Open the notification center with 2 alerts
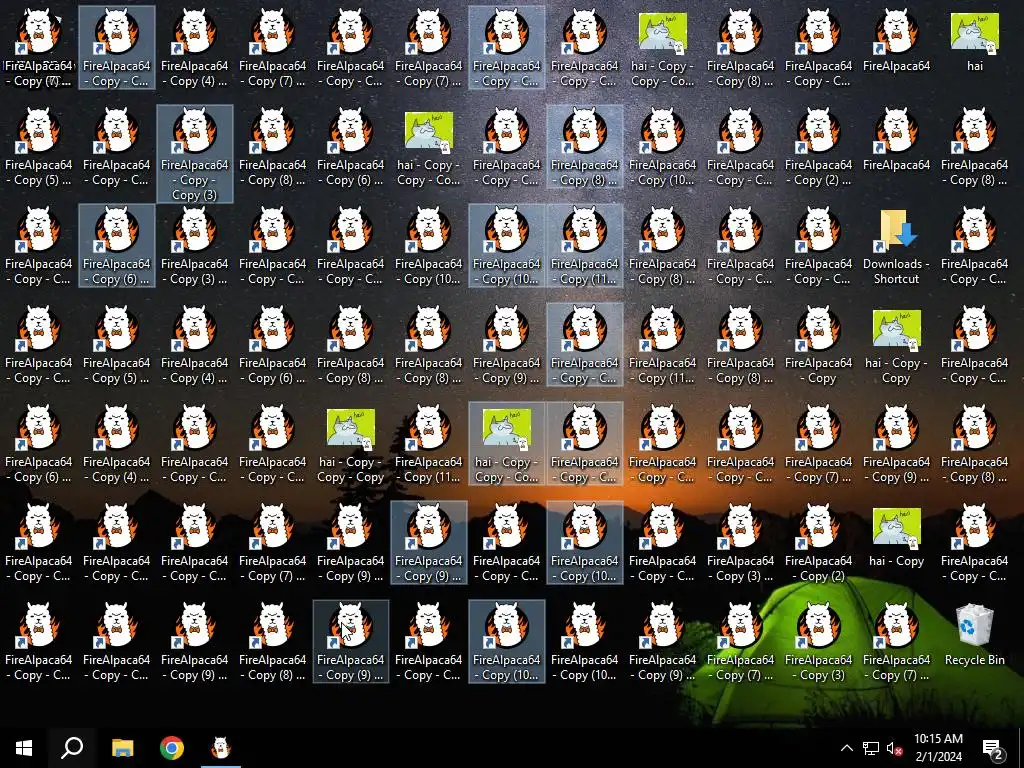 pos(993,748)
